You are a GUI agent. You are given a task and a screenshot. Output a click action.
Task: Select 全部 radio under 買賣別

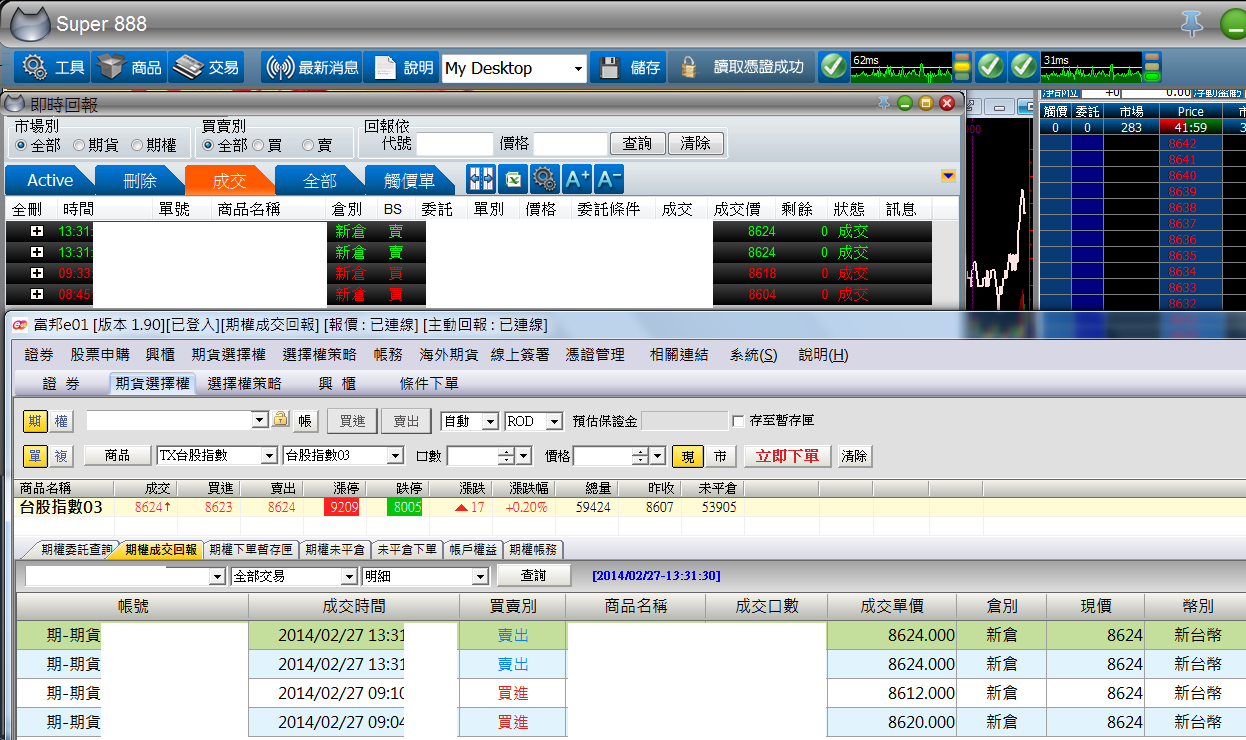(209, 145)
